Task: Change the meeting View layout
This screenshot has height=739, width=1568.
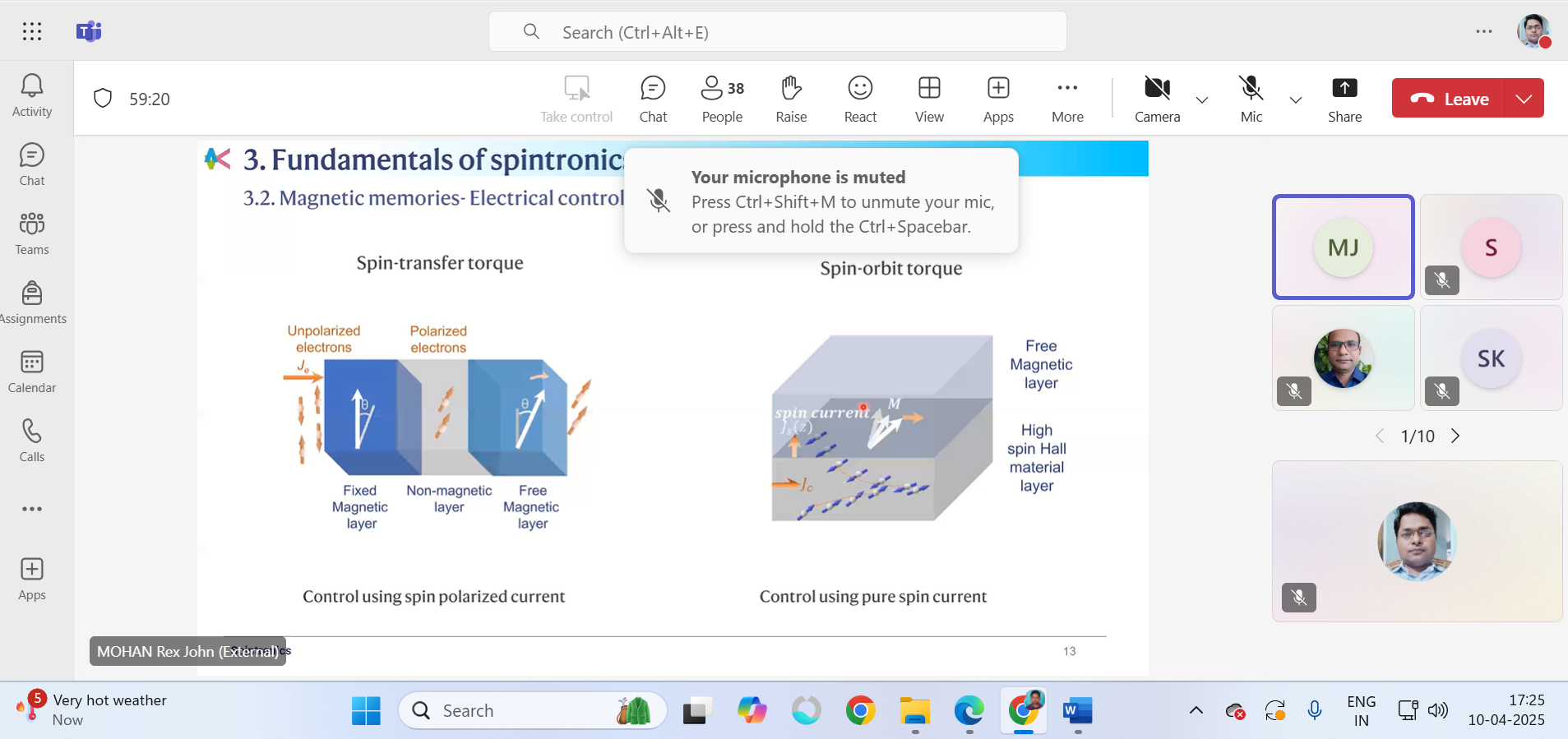Action: (929, 99)
